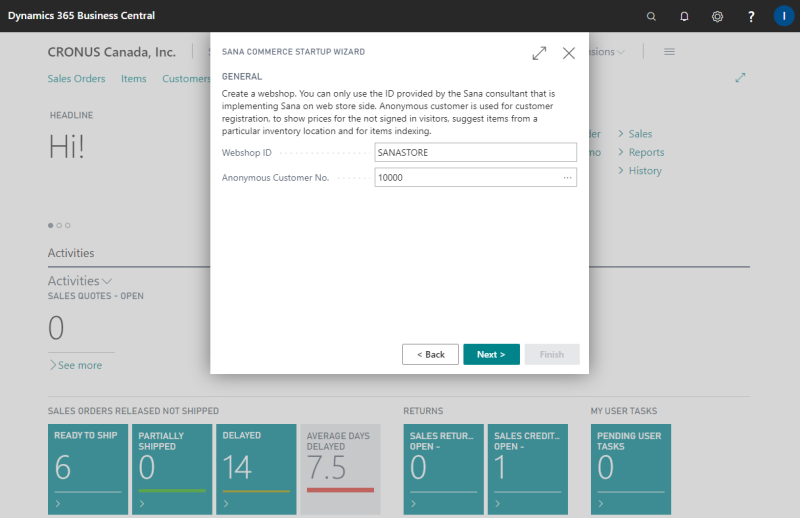800x518 pixels.
Task: Expand the wizard dialog to full size
Action: [x=539, y=53]
